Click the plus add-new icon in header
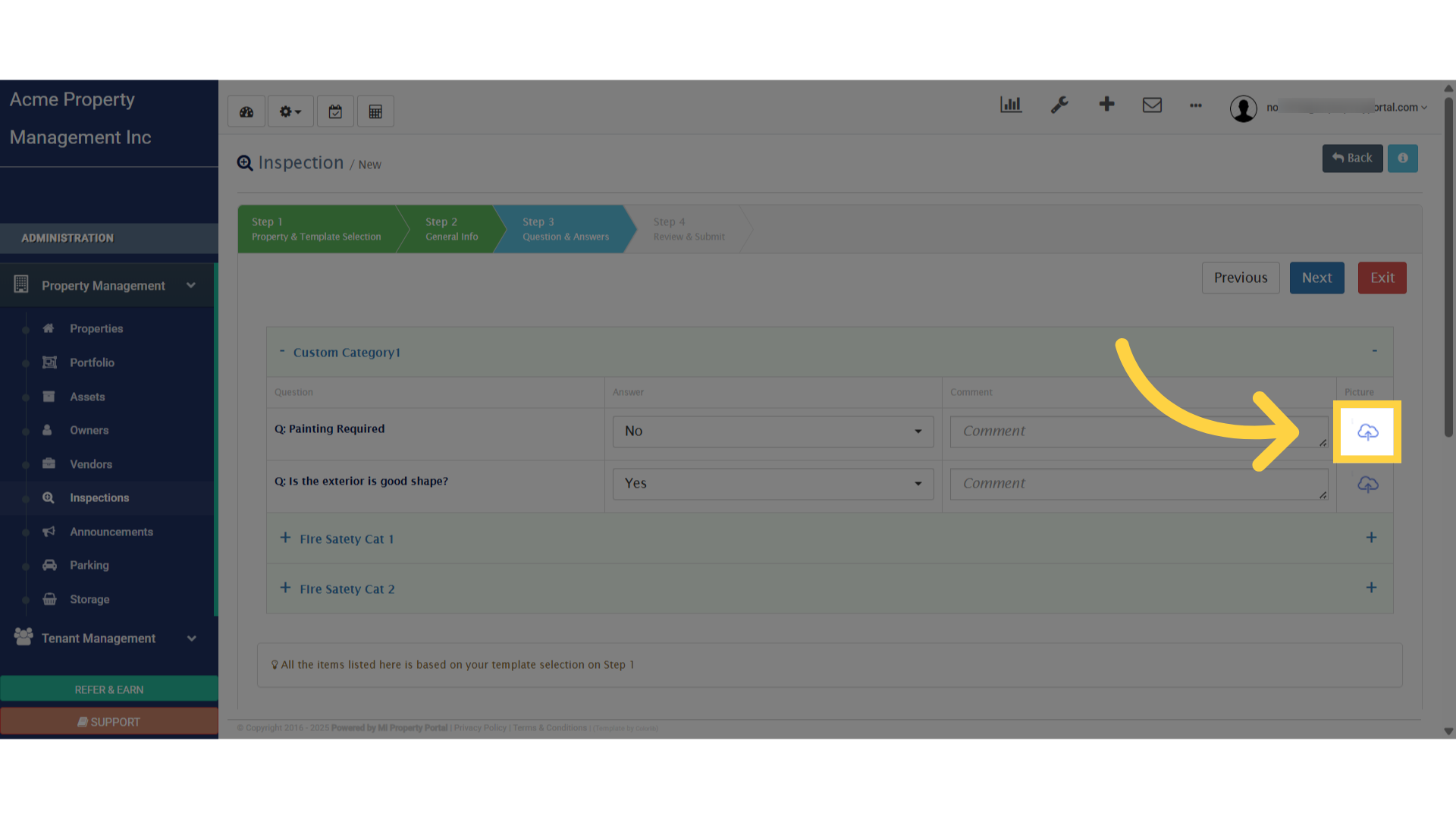1456x819 pixels. tap(1106, 104)
